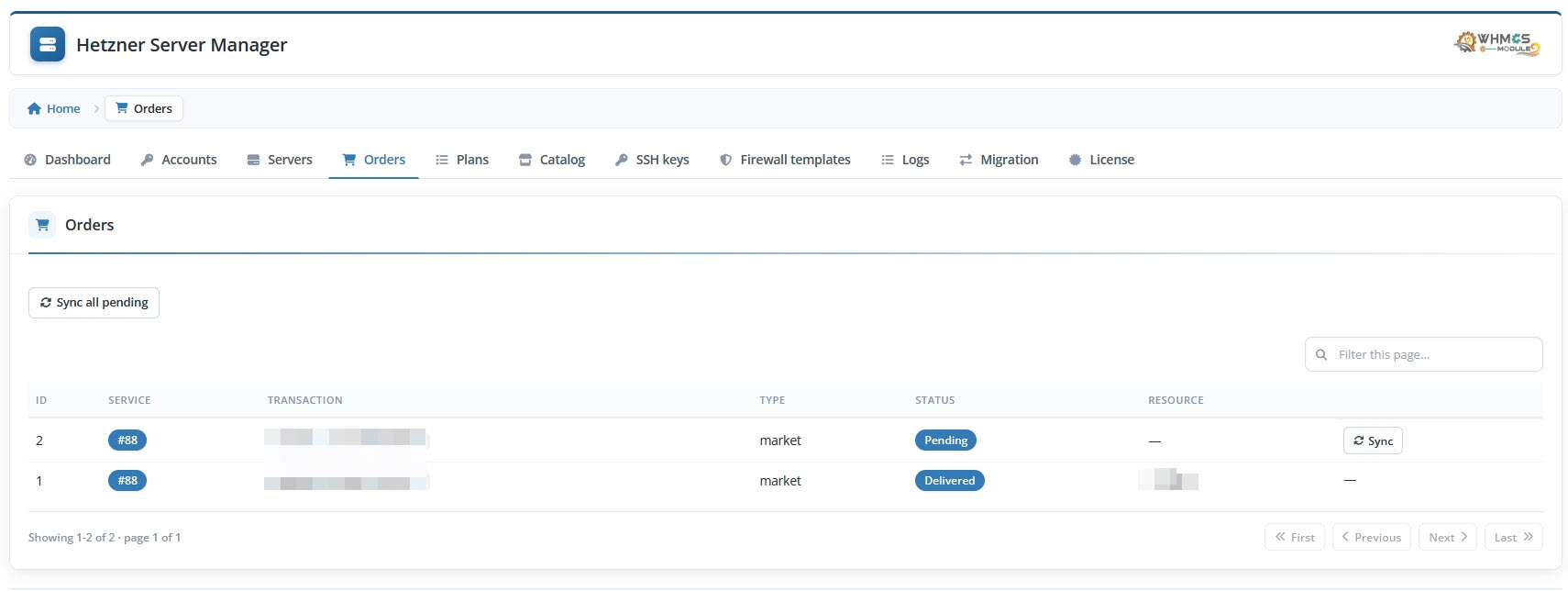Viewport: 1568px width, 591px height.
Task: Click the SERVICE column header
Action: pyautogui.click(x=129, y=400)
